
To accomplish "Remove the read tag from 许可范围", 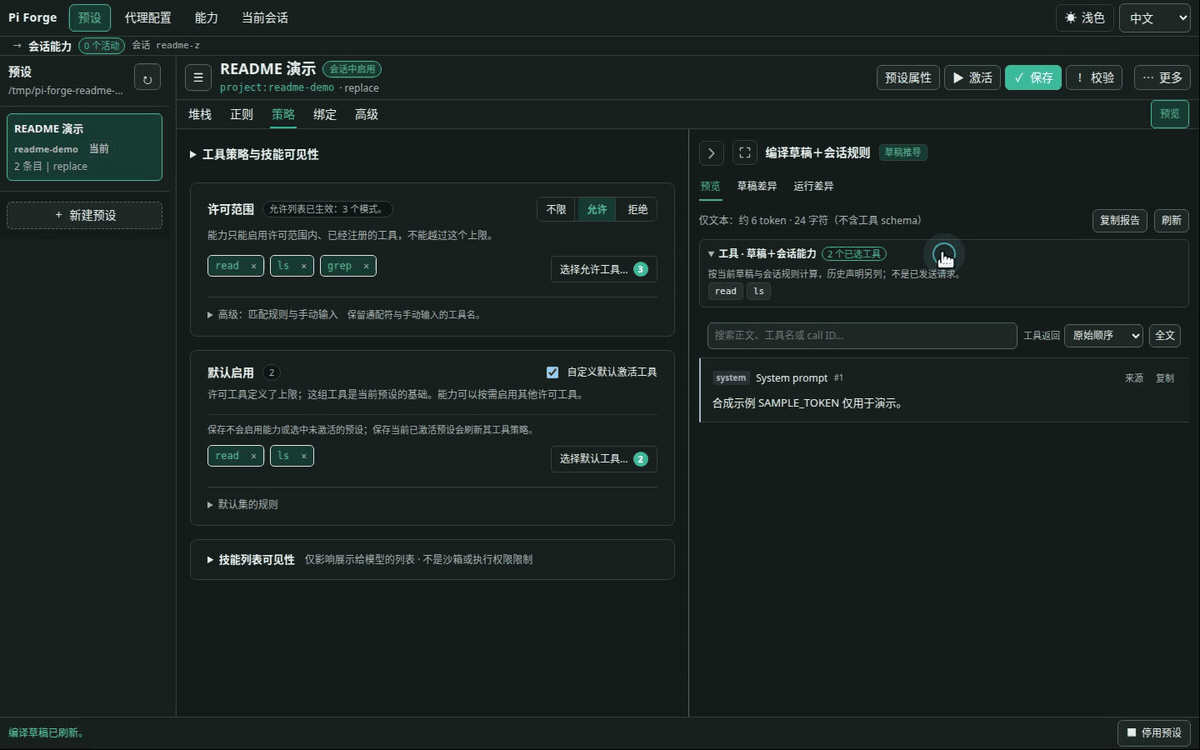I will [254, 266].
